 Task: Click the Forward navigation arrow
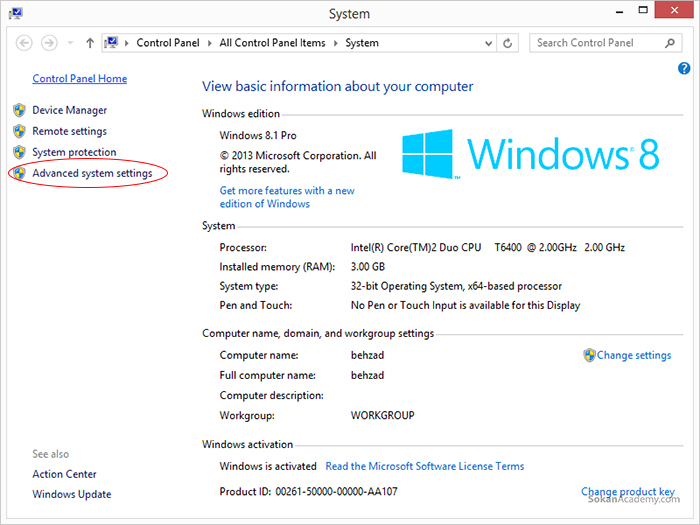[x=50, y=43]
